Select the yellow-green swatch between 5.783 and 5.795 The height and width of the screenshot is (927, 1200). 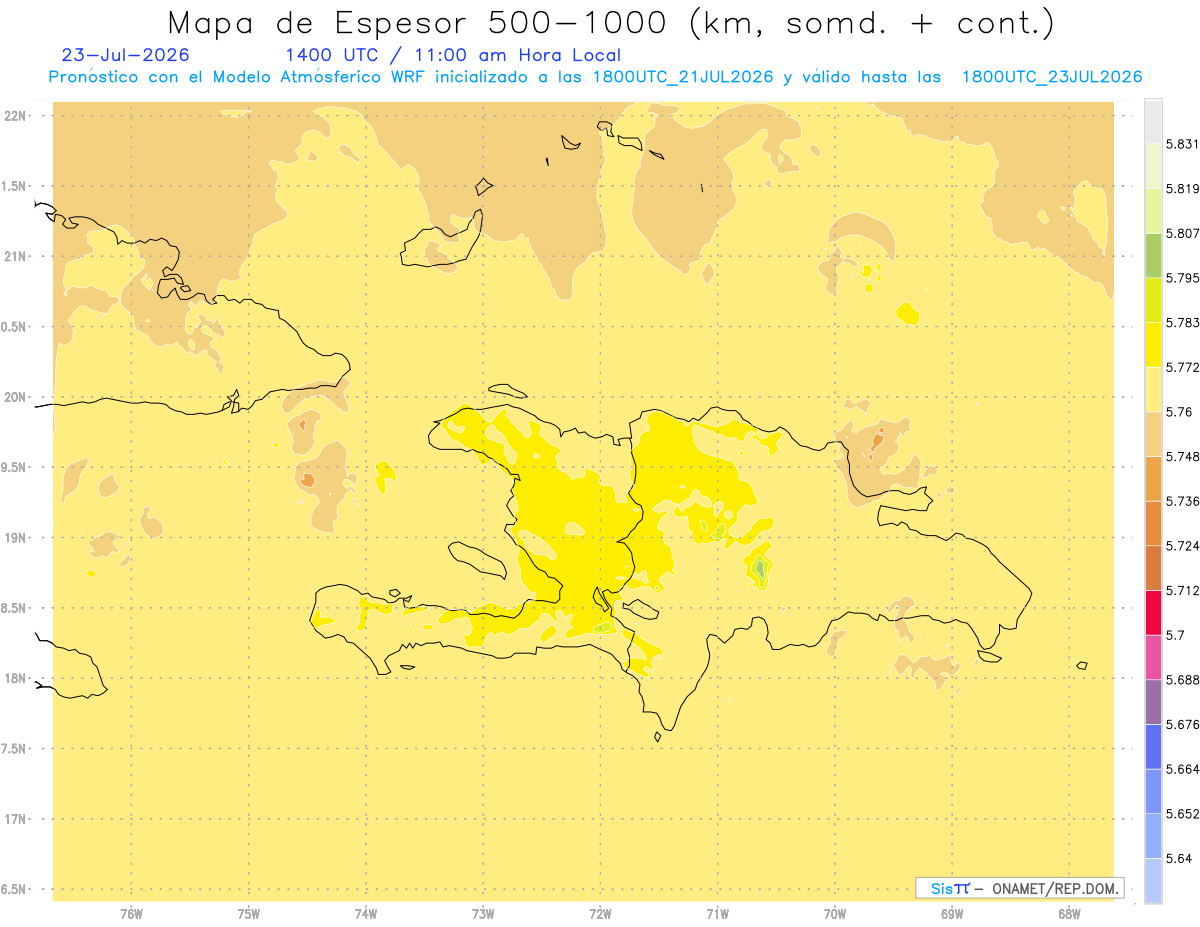point(1153,300)
